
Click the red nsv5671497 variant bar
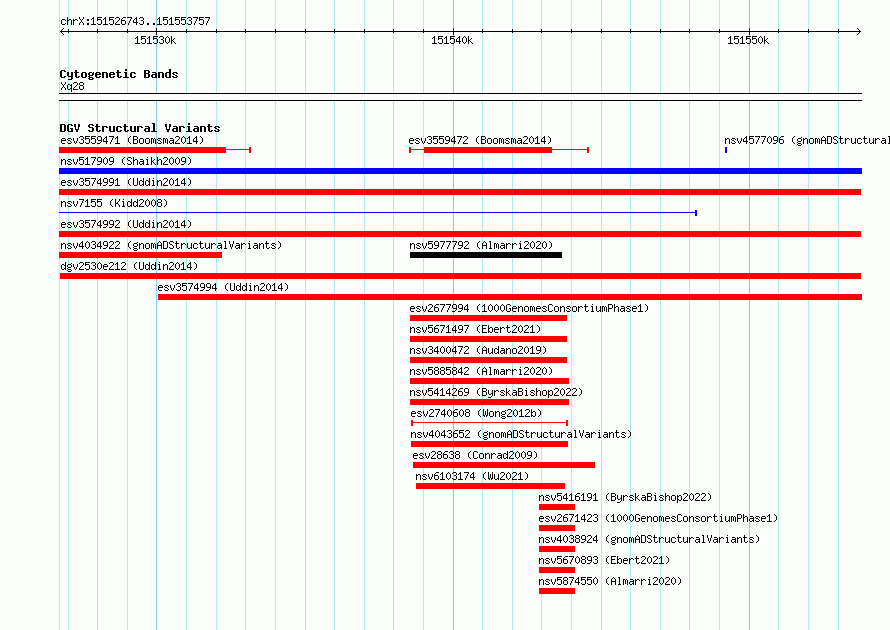(x=488, y=339)
